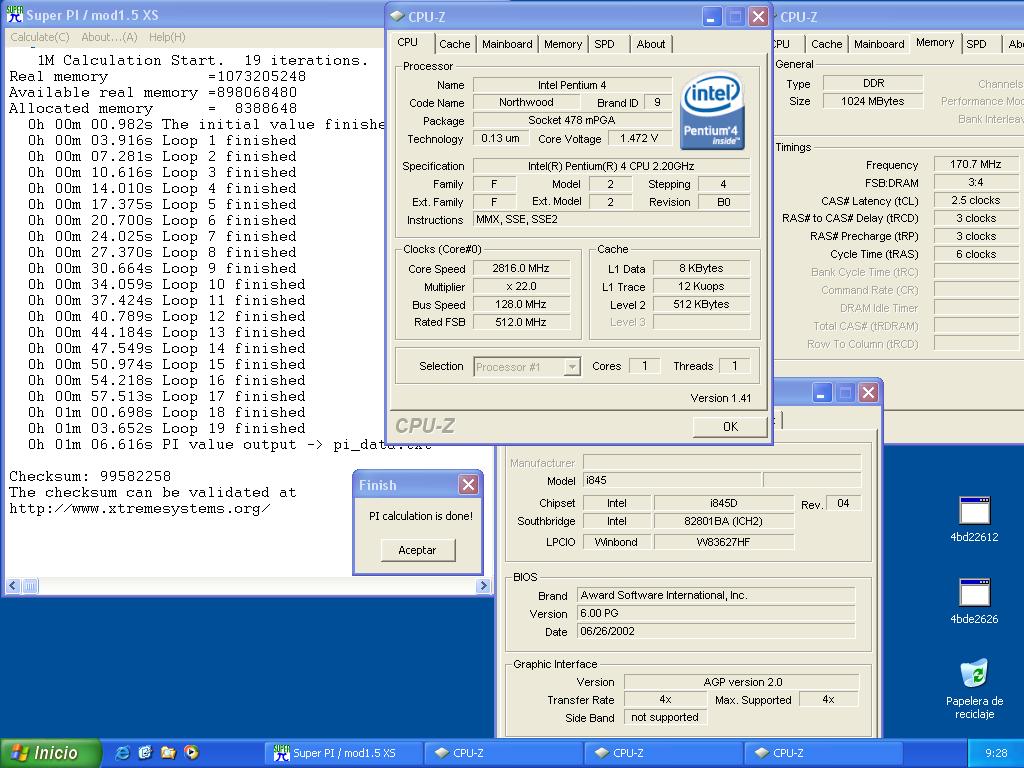Screen dimensions: 1024x768
Task: Open the Help(H) menu in Super PI
Action: tap(167, 37)
